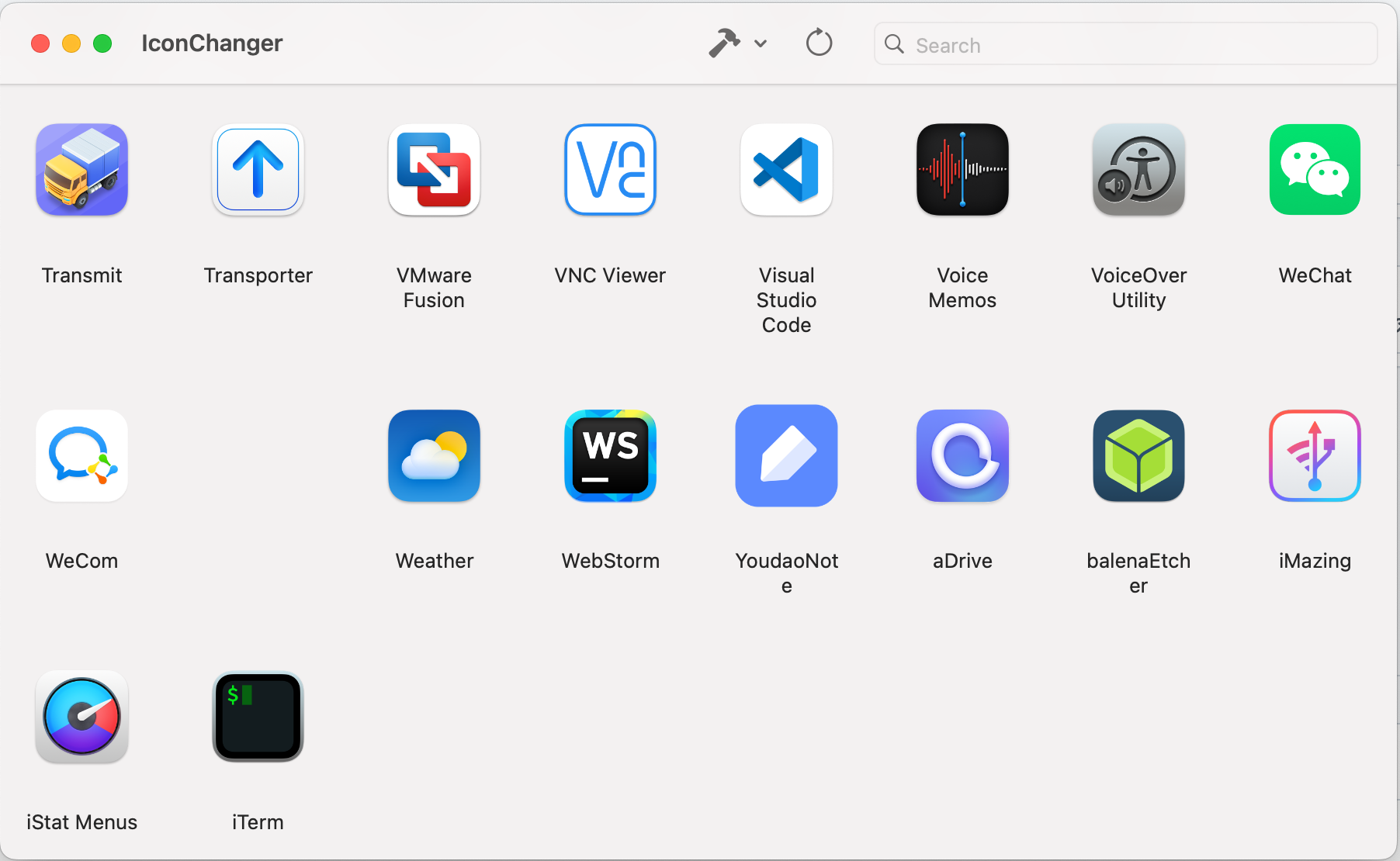Select the Visual Studio Code icon
The width and height of the screenshot is (1400, 861).
(x=786, y=169)
